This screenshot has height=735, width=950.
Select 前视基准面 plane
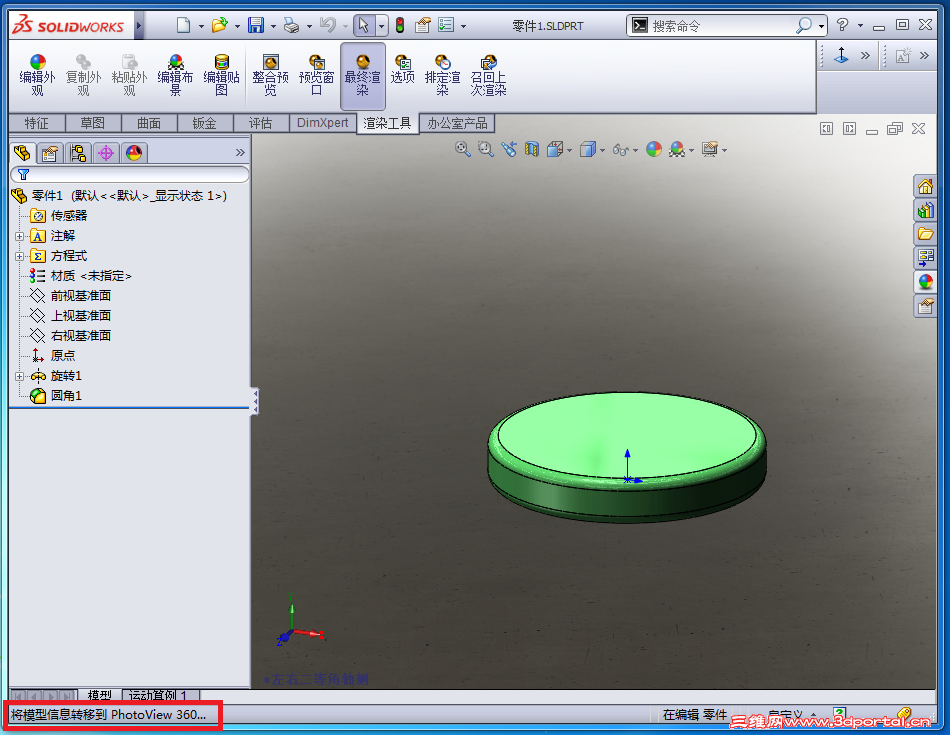(x=81, y=296)
